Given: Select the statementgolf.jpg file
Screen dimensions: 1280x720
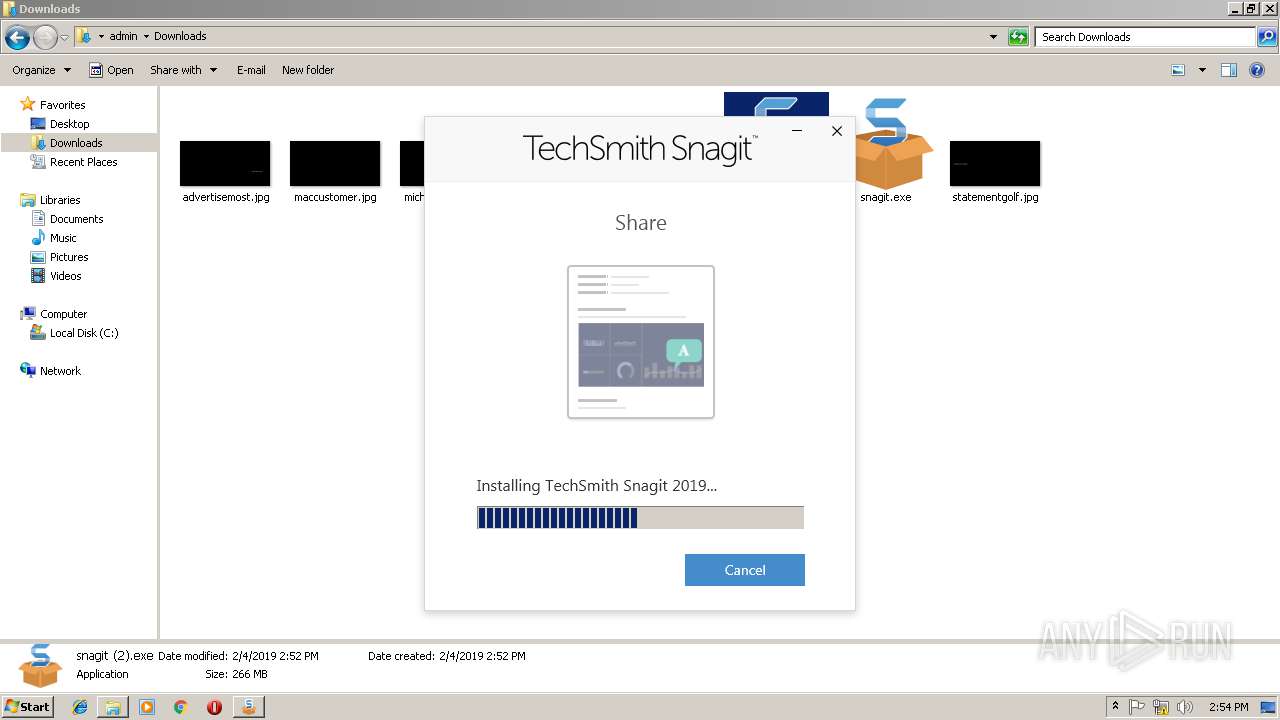Looking at the screenshot, I should point(995,172).
